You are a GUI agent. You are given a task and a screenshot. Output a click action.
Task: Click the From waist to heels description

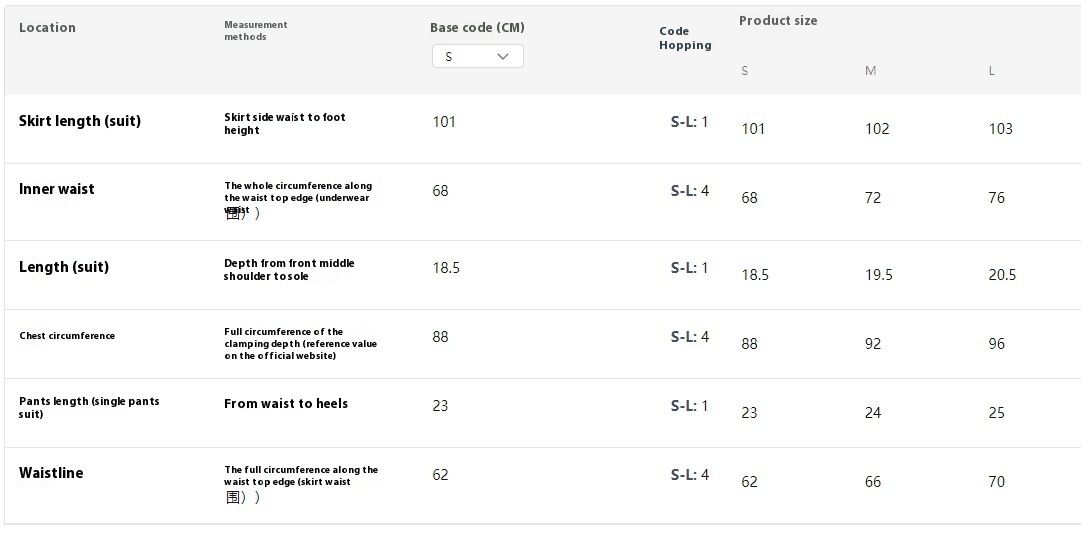tap(286, 404)
